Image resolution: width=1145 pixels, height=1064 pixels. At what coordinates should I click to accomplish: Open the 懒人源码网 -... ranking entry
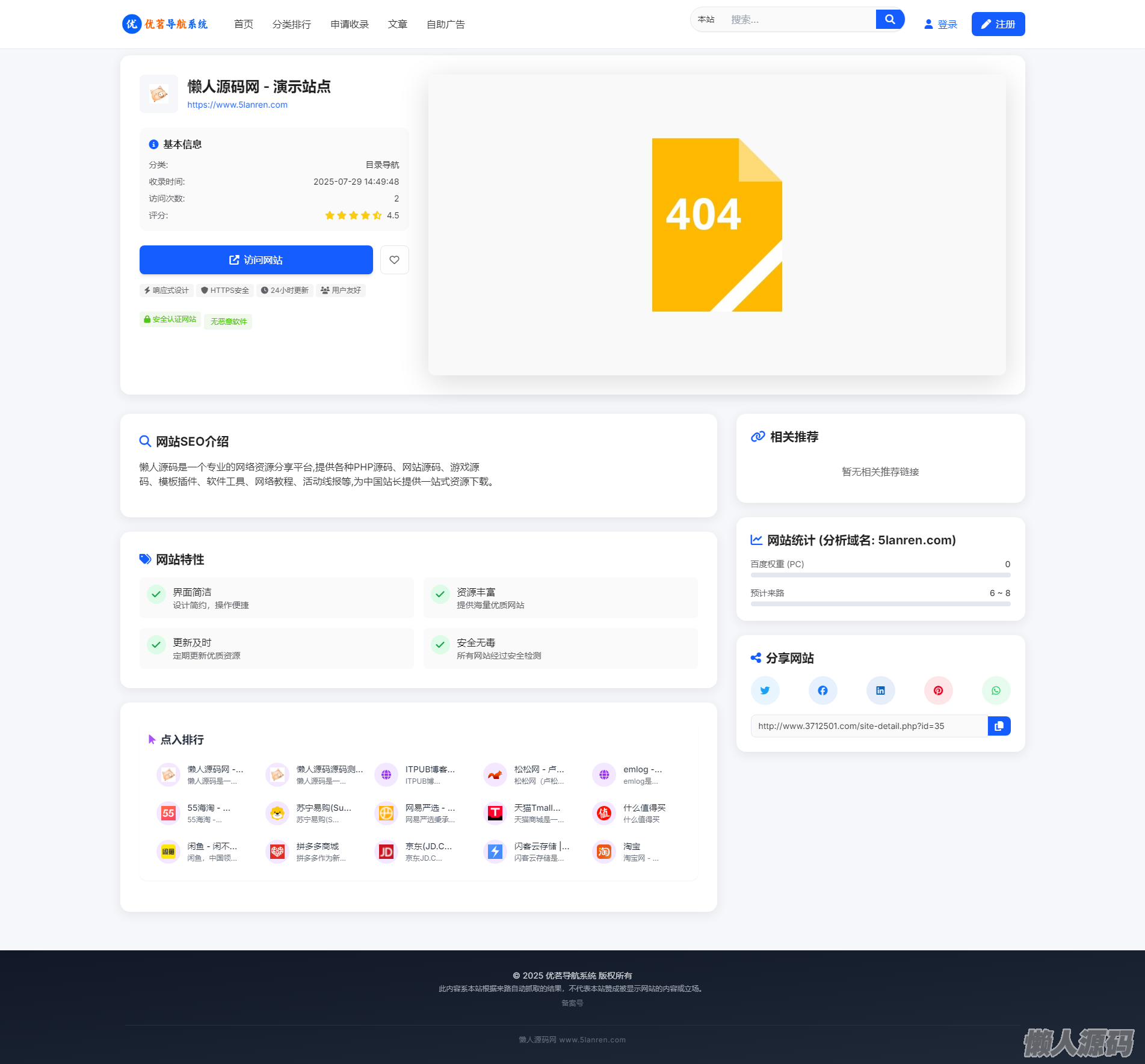point(201,775)
